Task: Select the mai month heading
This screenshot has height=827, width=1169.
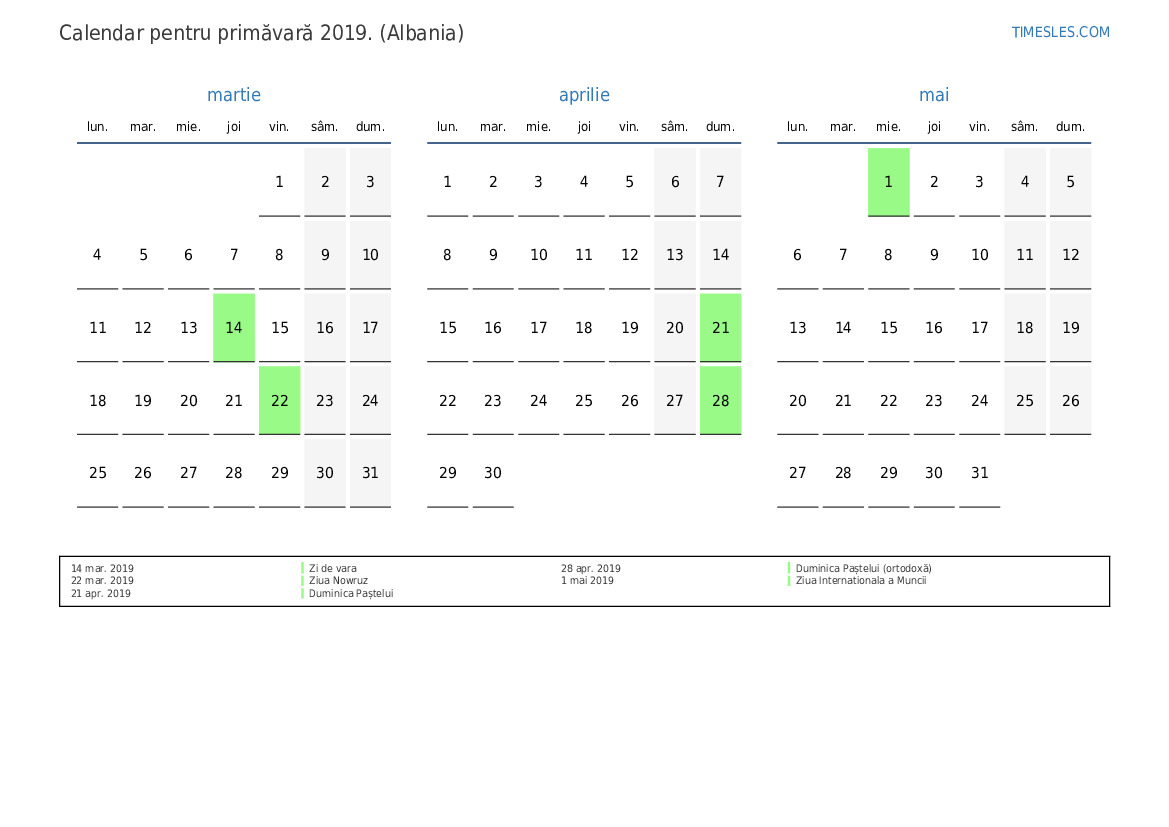Action: coord(934,95)
